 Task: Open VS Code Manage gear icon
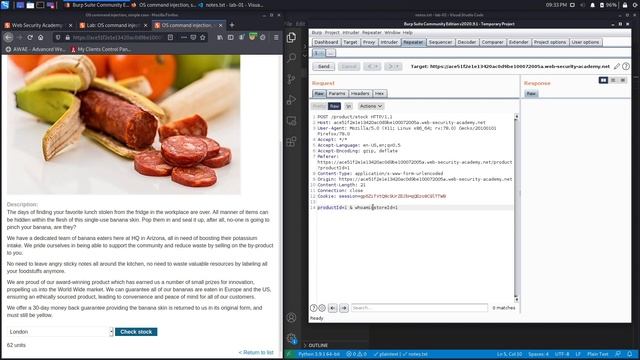[x=291, y=338]
